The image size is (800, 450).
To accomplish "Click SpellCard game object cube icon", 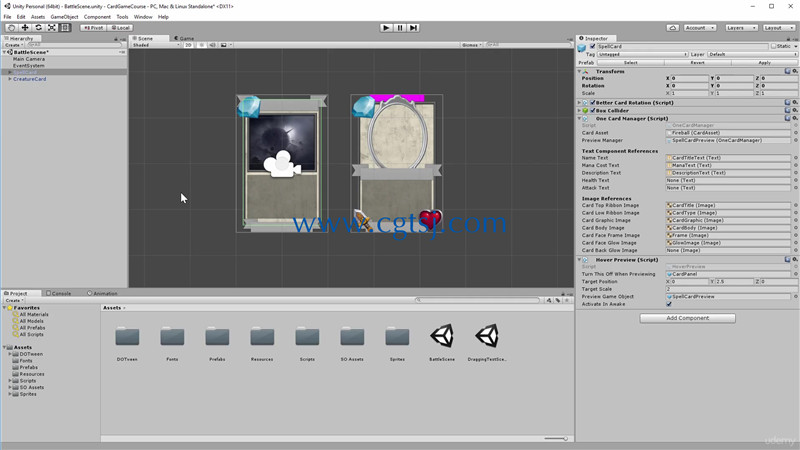I will (x=582, y=48).
